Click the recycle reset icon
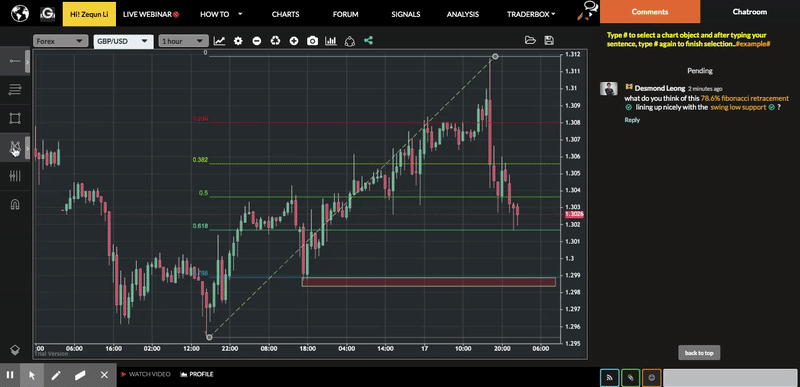This screenshot has width=800, height=387. click(x=276, y=41)
